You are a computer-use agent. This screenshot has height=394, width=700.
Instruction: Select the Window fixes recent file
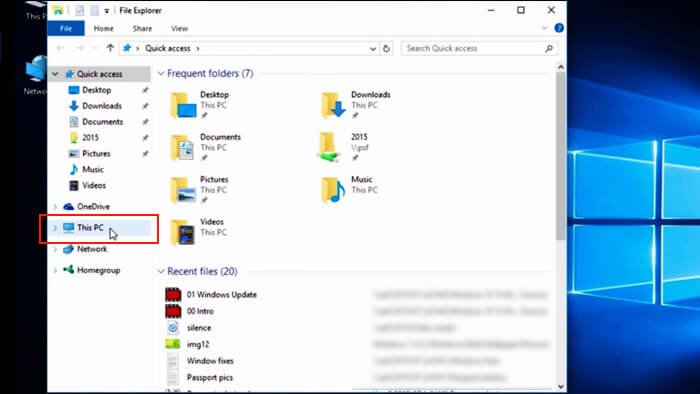(x=210, y=361)
